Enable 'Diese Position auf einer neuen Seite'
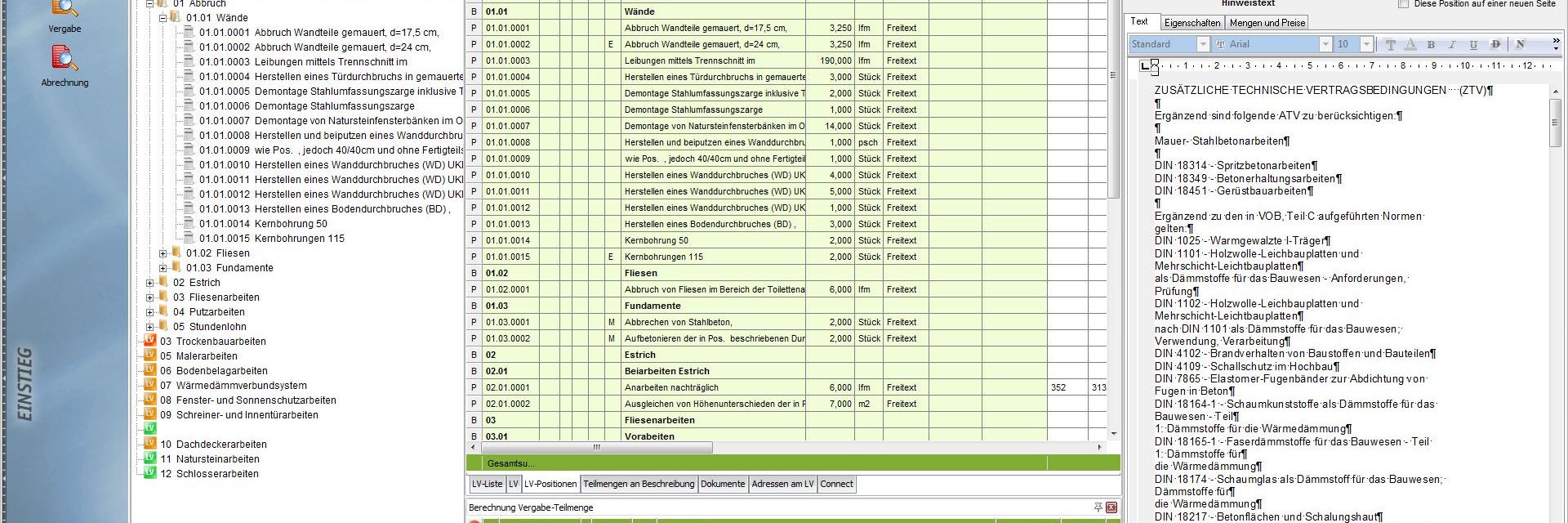Screen dimensions: 1568x523 [x=1403, y=4]
